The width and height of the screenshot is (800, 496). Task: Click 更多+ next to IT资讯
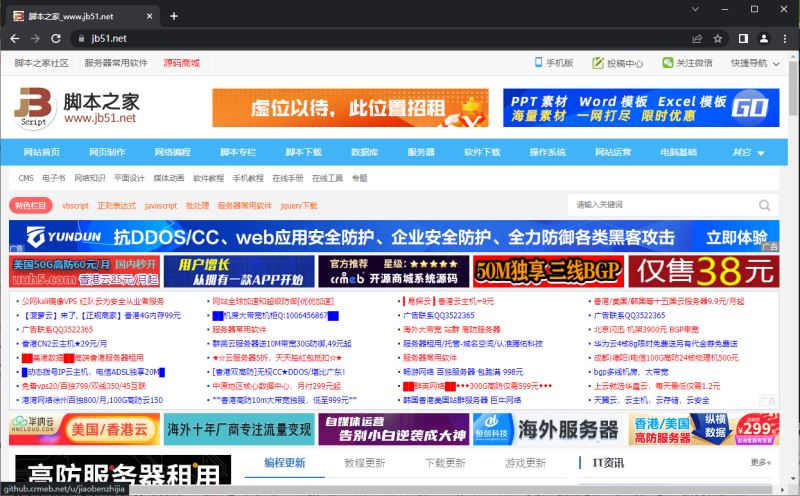point(761,462)
